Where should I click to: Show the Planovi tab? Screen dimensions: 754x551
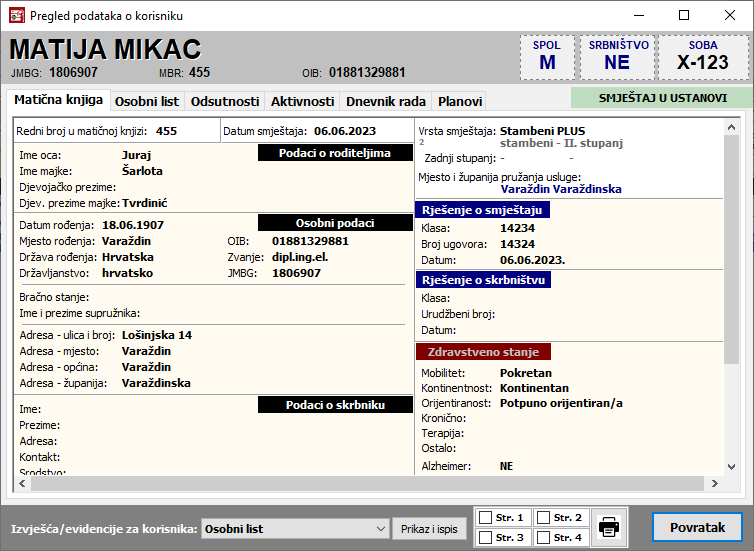point(460,101)
